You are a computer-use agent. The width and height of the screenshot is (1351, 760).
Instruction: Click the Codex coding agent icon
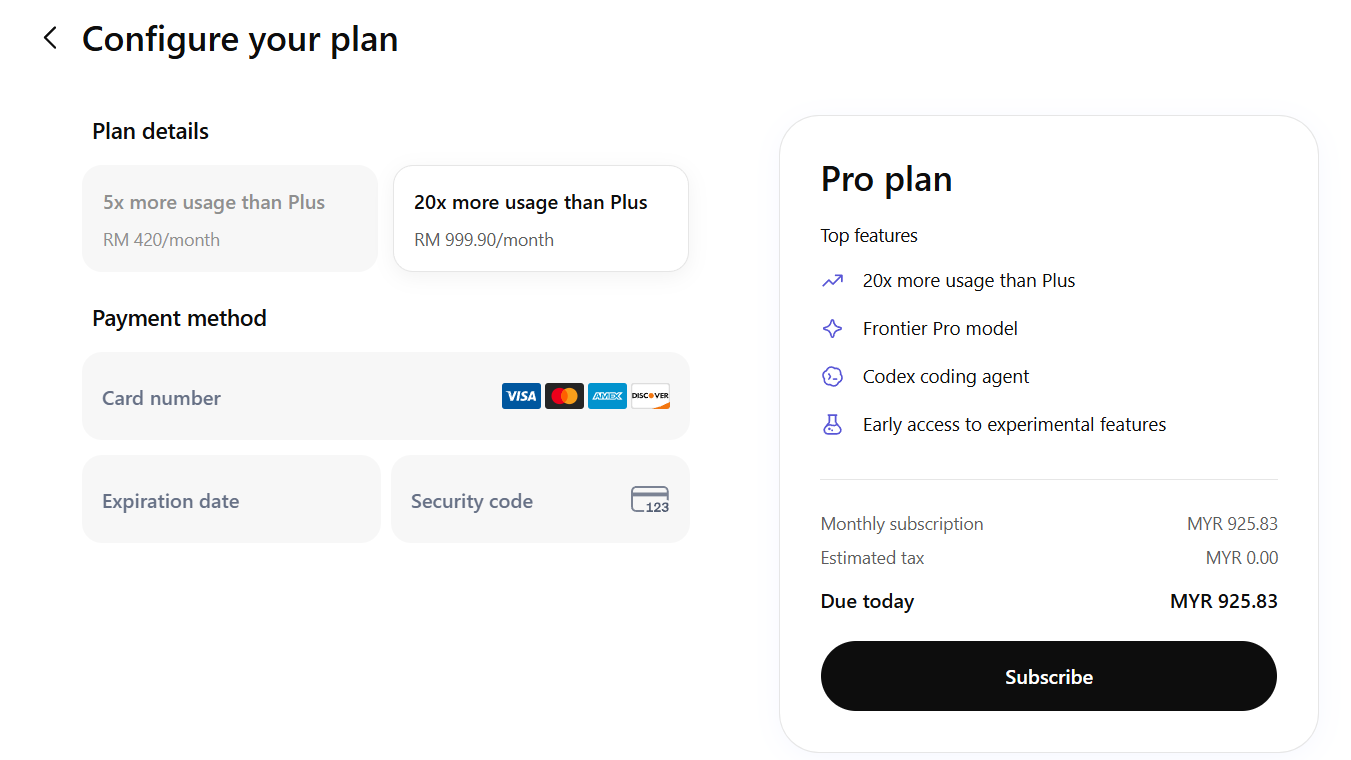[x=832, y=377]
